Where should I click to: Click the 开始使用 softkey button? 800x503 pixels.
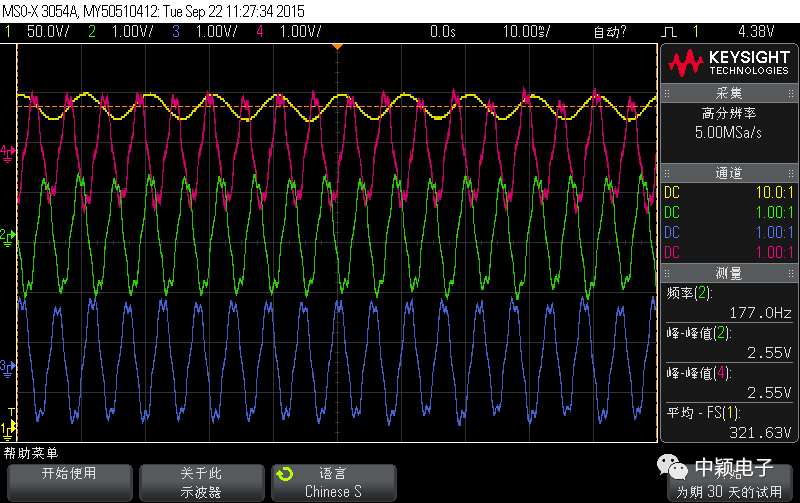(70, 482)
